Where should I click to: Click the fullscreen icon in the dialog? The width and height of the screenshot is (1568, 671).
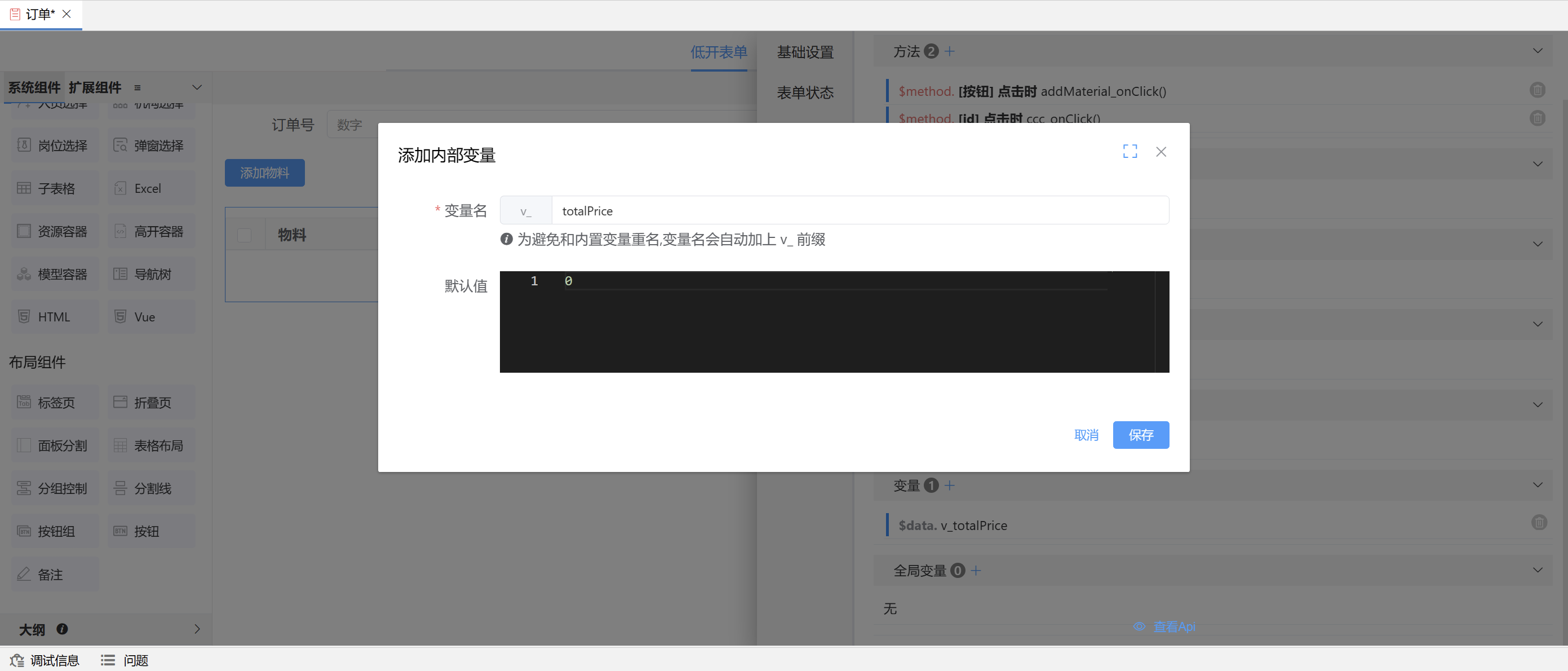click(x=1130, y=152)
